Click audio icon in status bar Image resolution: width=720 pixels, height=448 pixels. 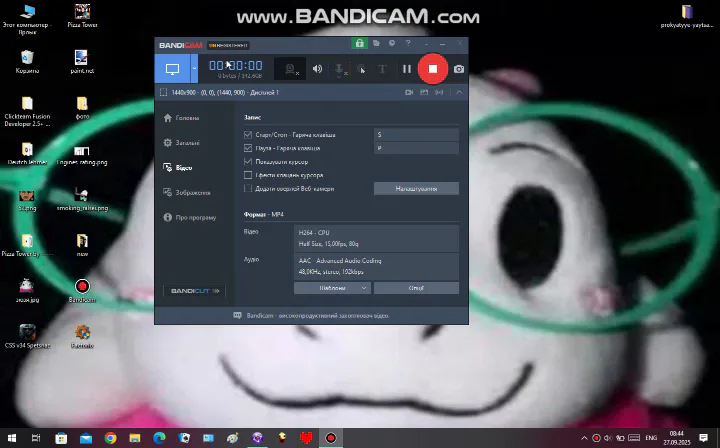click(439, 92)
